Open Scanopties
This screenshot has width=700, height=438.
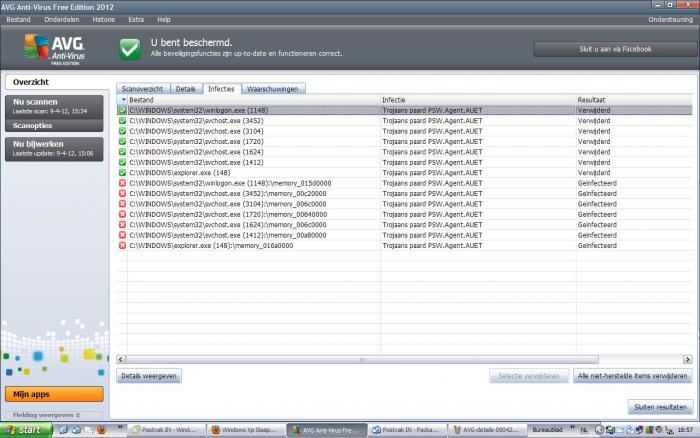click(54, 125)
